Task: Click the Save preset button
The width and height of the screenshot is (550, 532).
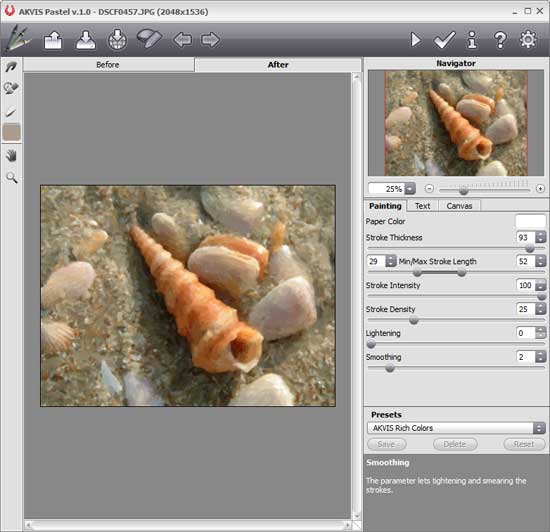Action: pyautogui.click(x=387, y=444)
